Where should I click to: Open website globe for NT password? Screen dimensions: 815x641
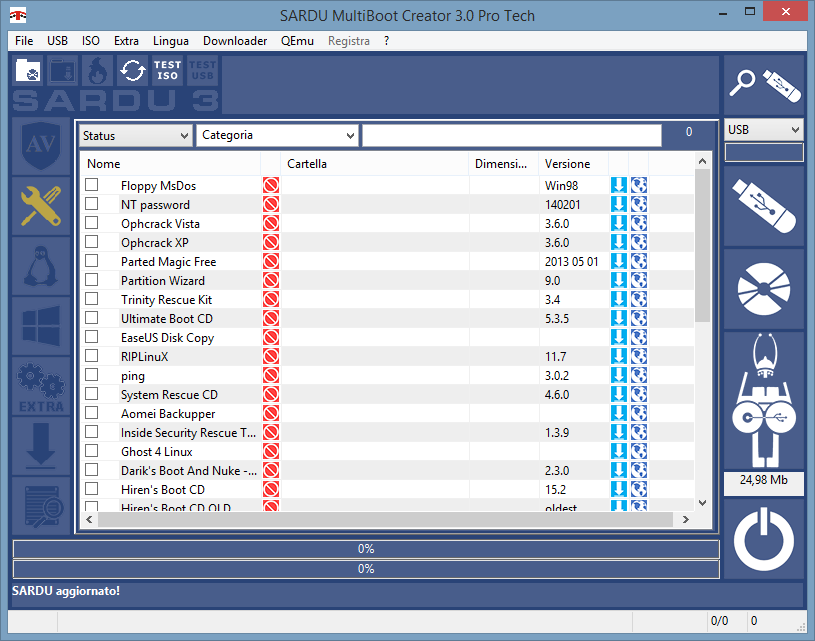(x=639, y=204)
